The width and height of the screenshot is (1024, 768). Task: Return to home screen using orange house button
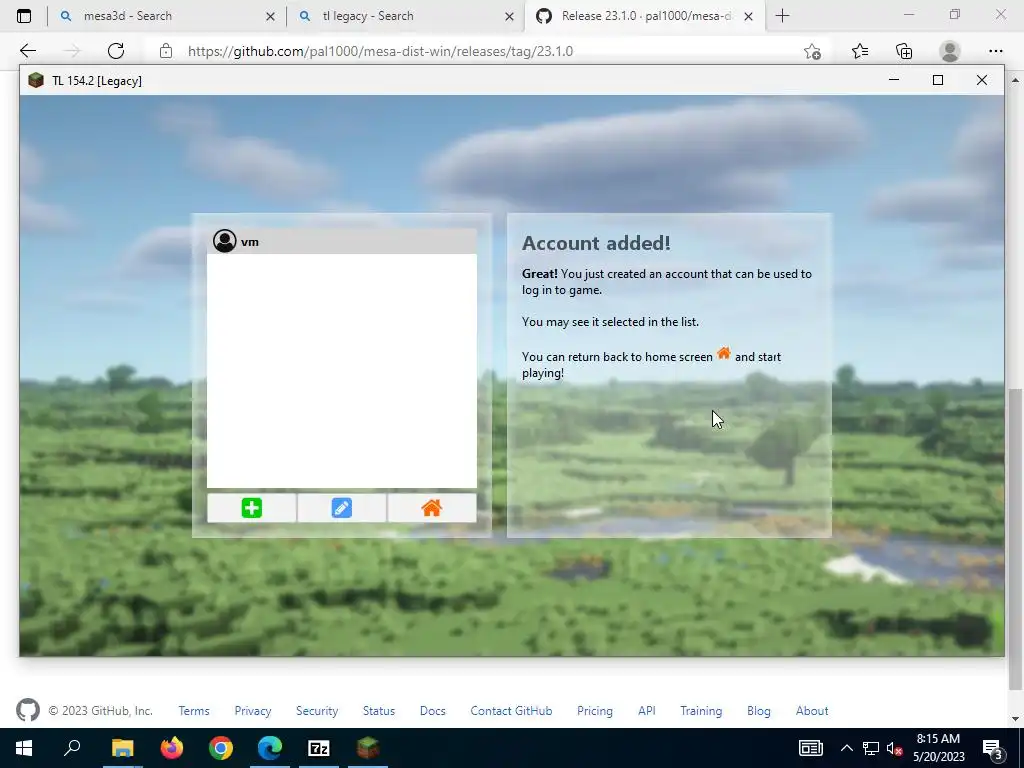(432, 508)
